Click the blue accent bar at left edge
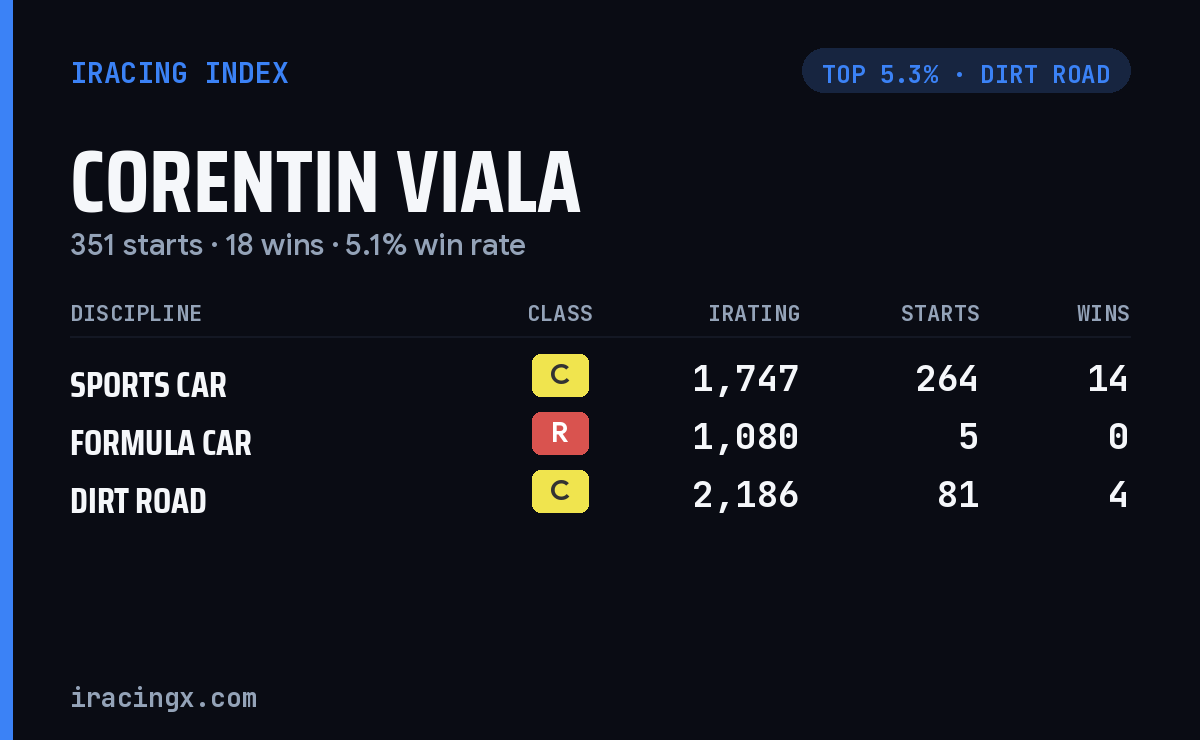The height and width of the screenshot is (740, 1200). click(x=6, y=370)
